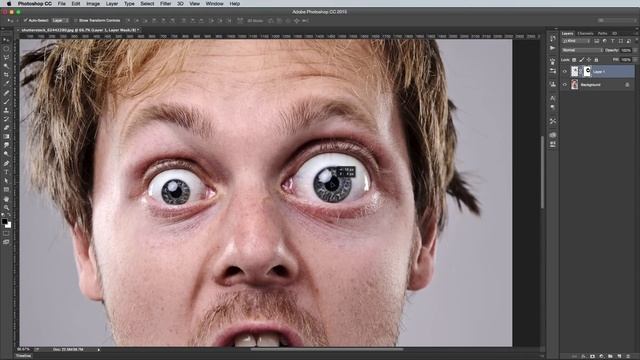Select the Hand tool
Screen dimensions: 640x360
click(x=6, y=199)
